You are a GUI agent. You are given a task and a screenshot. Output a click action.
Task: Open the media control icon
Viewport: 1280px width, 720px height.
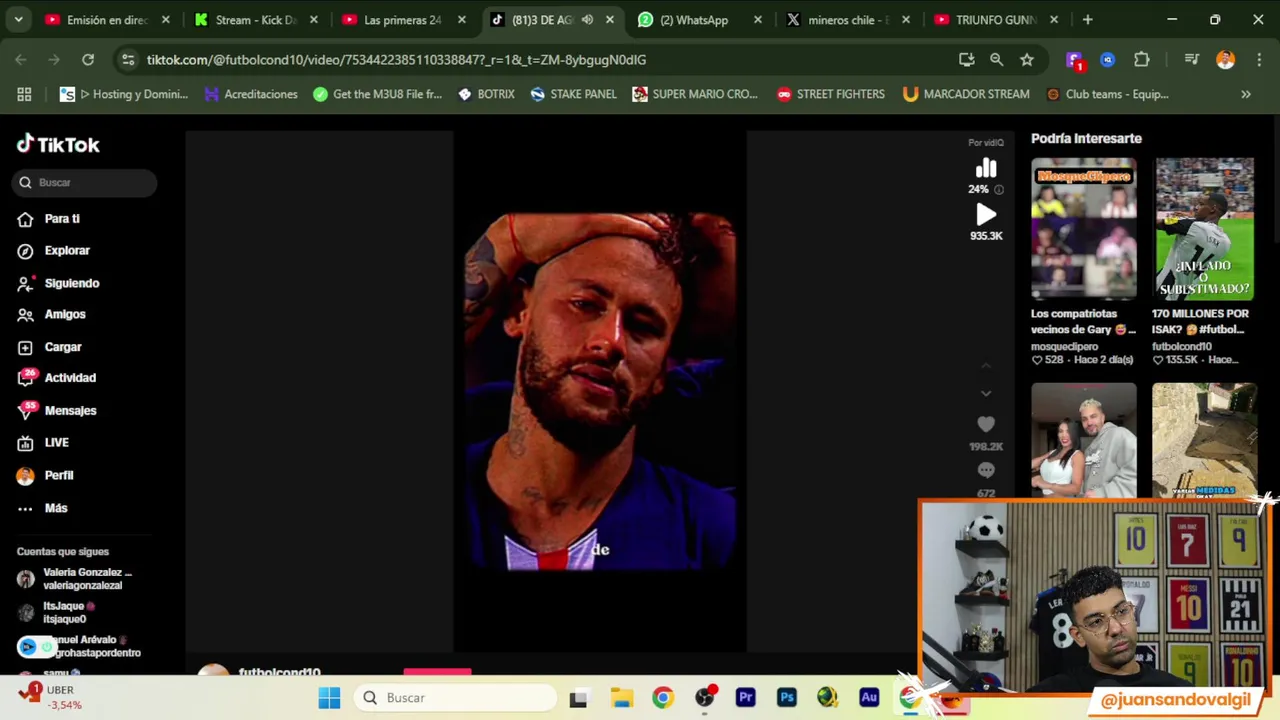[1192, 60]
